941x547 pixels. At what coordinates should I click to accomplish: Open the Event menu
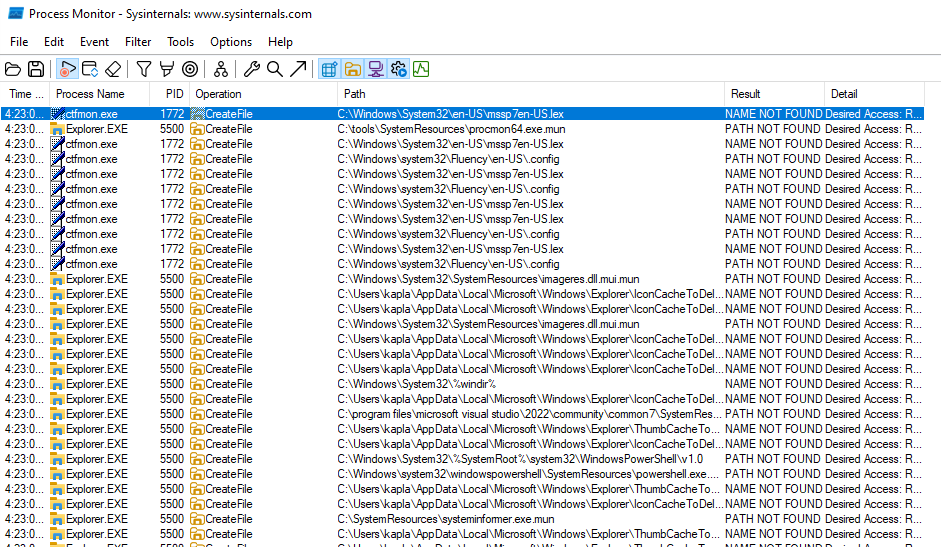[94, 42]
